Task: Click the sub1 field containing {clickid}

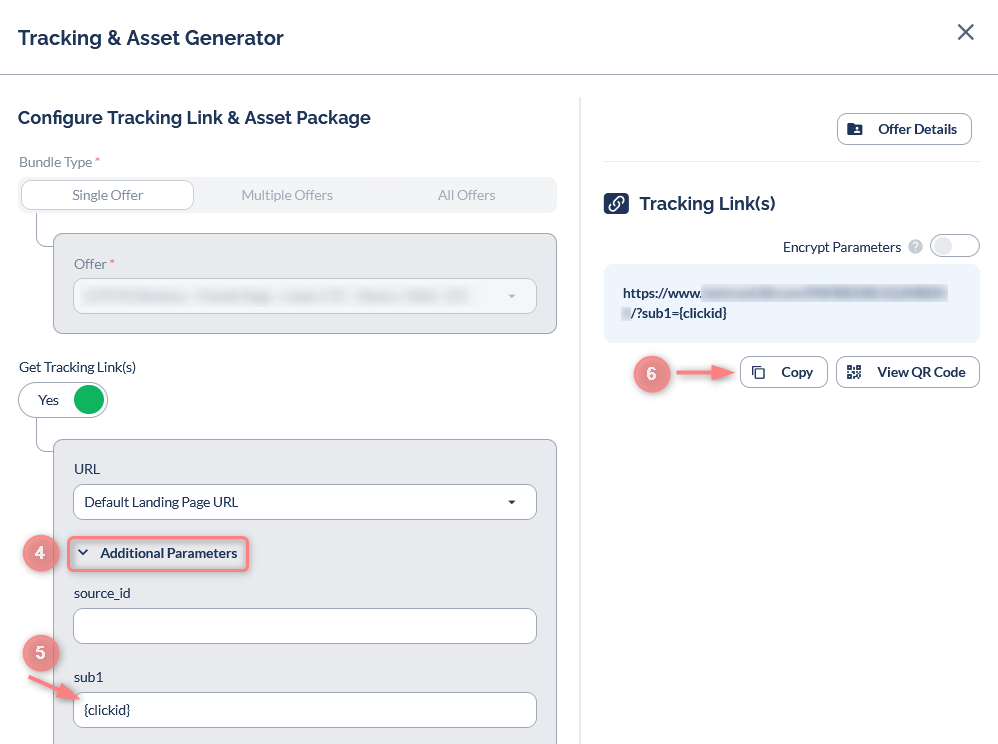Action: pyautogui.click(x=304, y=710)
